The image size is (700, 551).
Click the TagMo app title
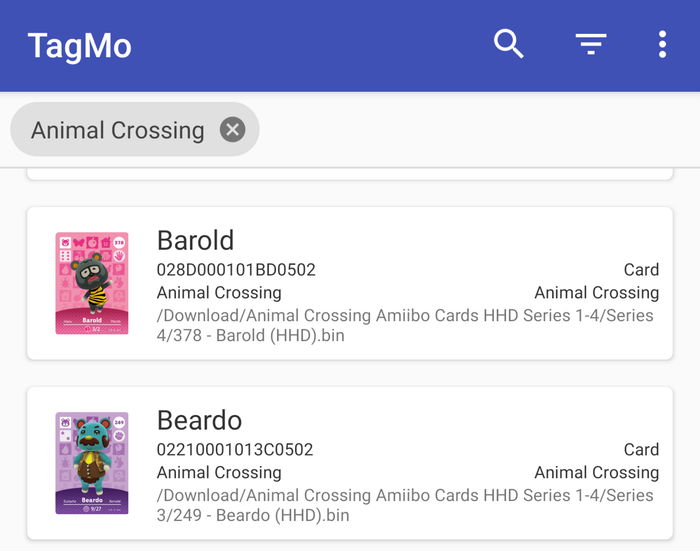[x=79, y=46]
